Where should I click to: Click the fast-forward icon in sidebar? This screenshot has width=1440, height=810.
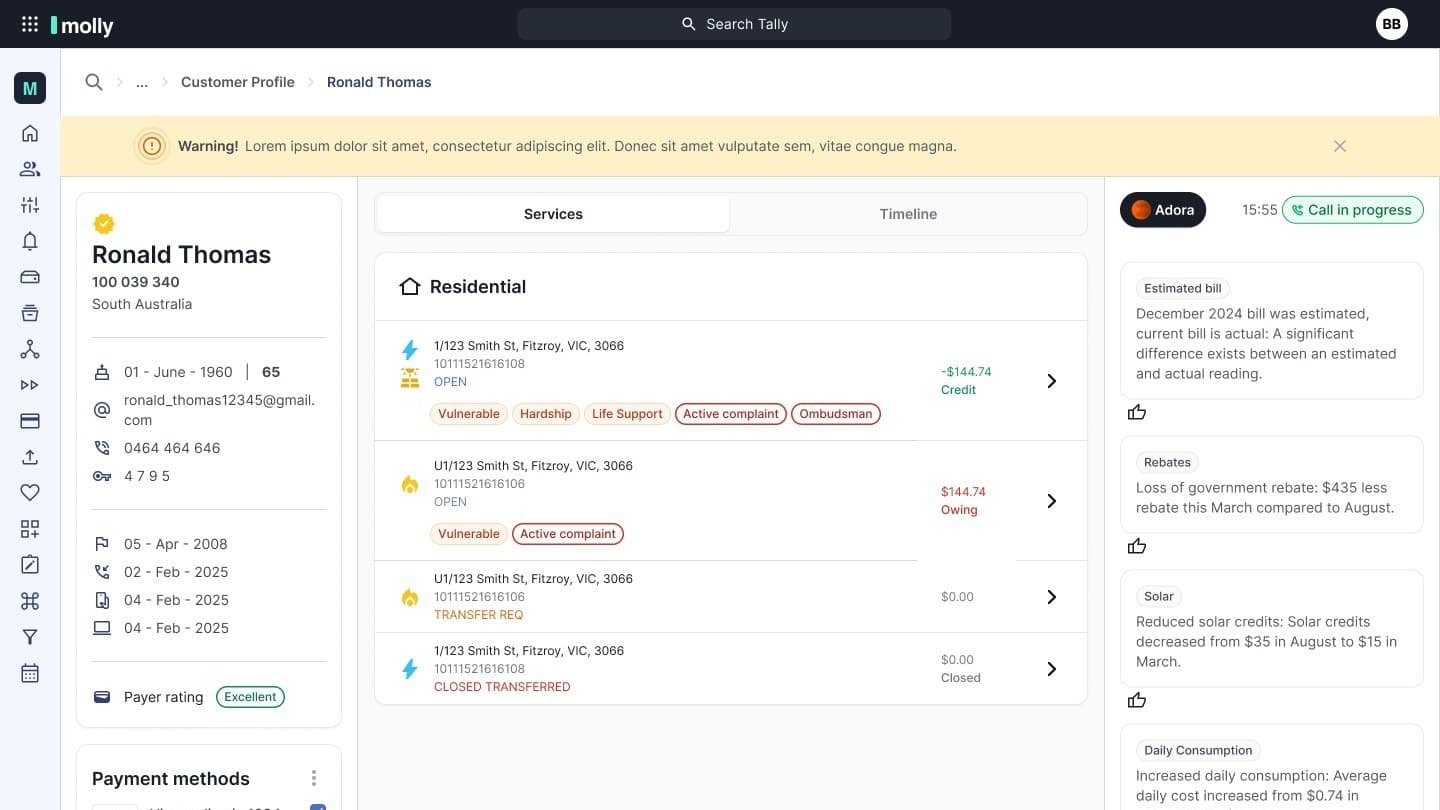(30, 385)
